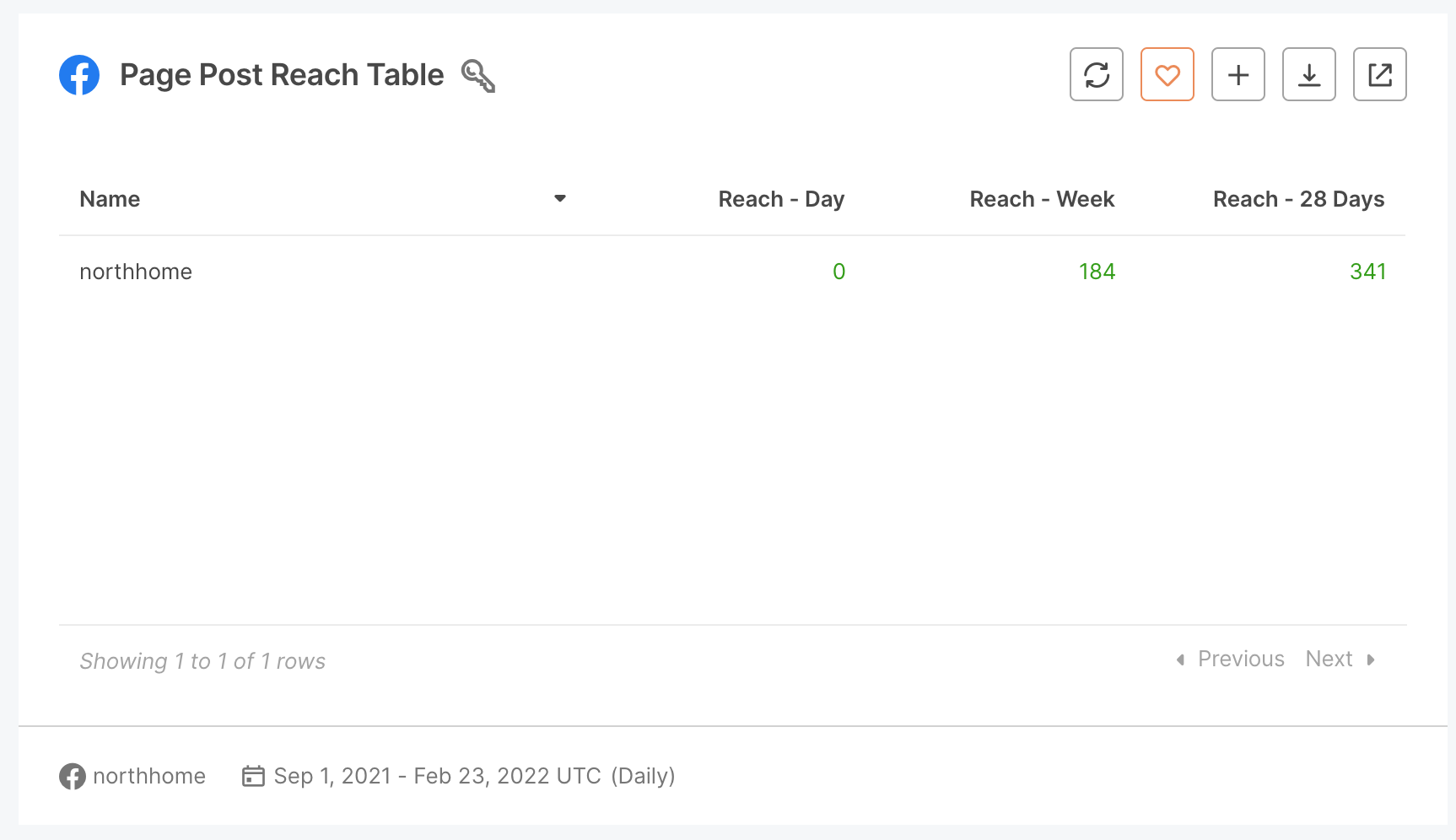This screenshot has height=840, width=1456.
Task: Select the Reach - 28 Days column header
Action: (1298, 199)
